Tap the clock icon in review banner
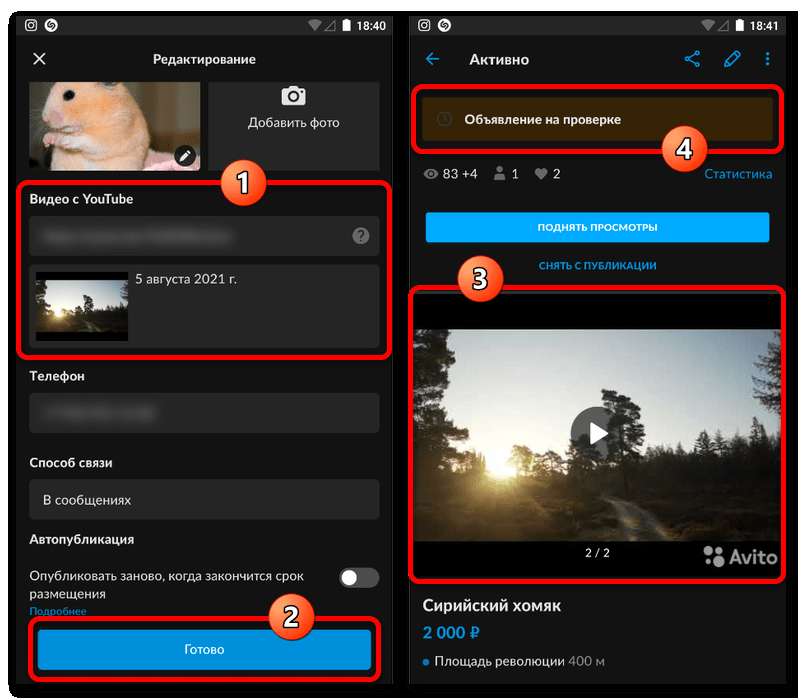The height and width of the screenshot is (700, 802). (444, 119)
